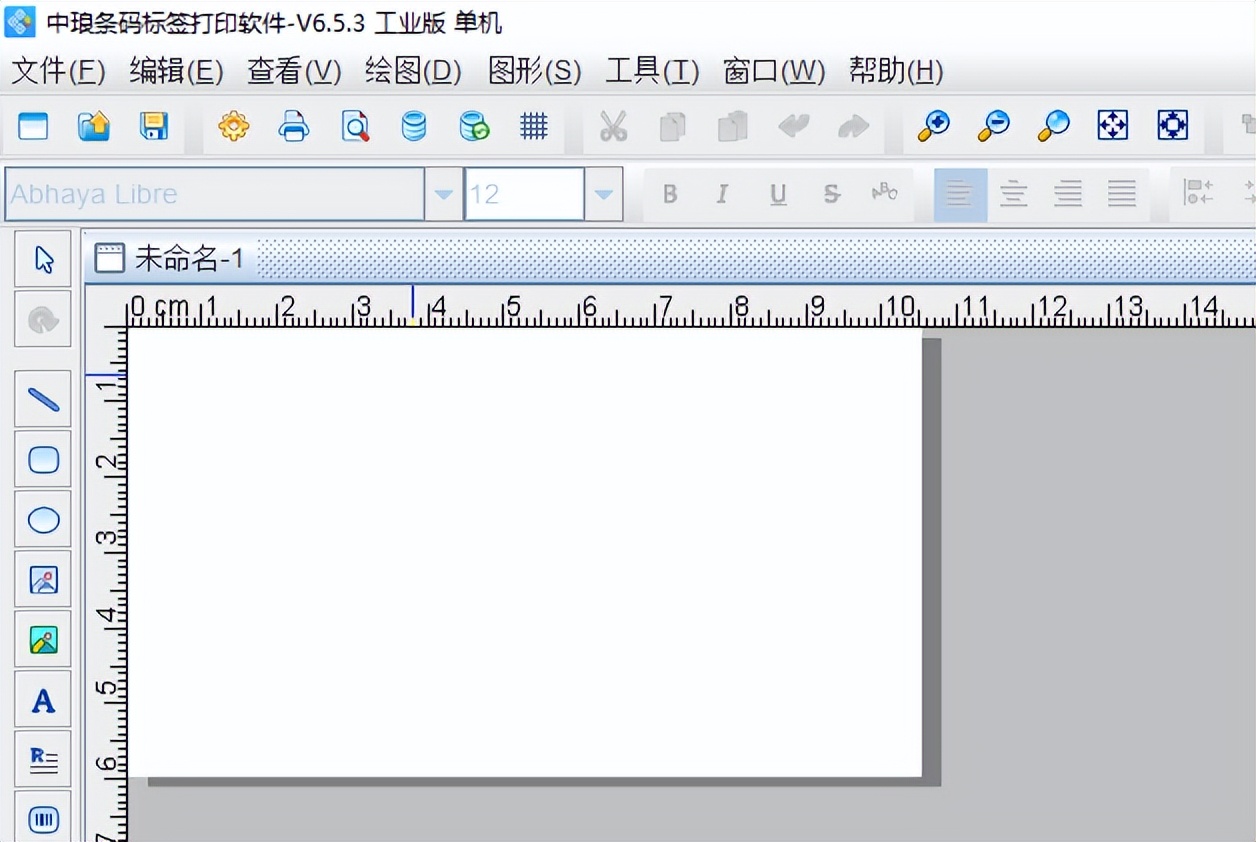Expand the grid display options

pyautogui.click(x=533, y=127)
